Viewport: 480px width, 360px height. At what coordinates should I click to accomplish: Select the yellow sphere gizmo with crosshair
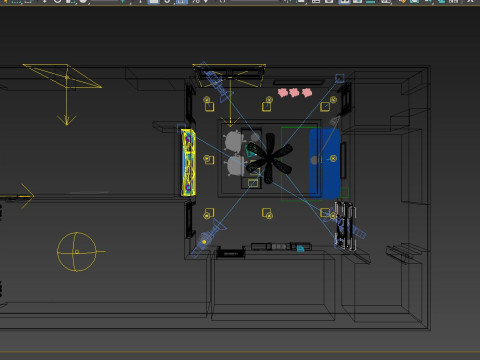78,252
